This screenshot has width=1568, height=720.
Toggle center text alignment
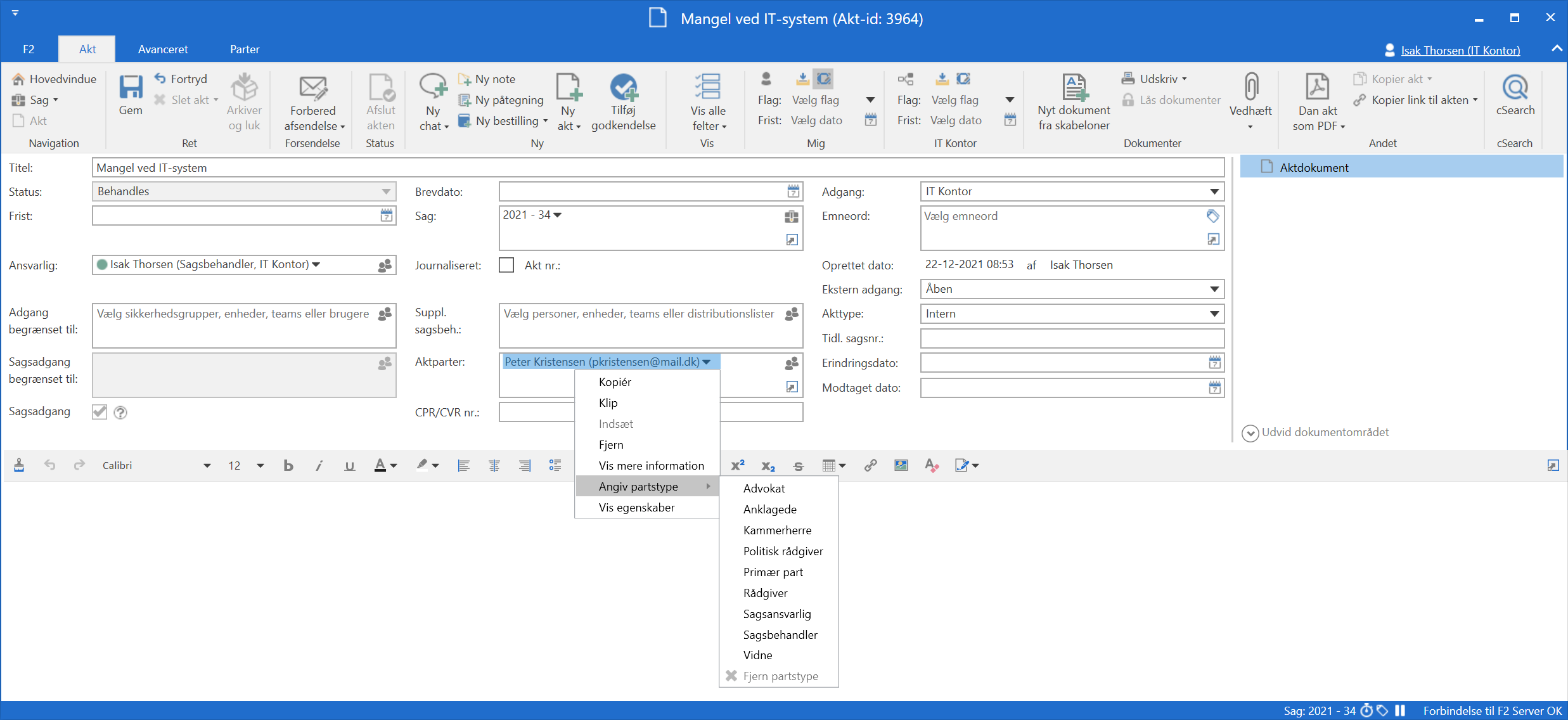click(494, 466)
